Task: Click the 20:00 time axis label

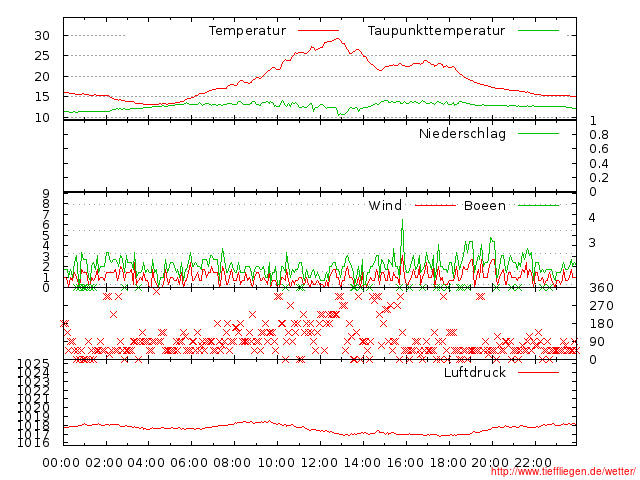Action: [490, 463]
